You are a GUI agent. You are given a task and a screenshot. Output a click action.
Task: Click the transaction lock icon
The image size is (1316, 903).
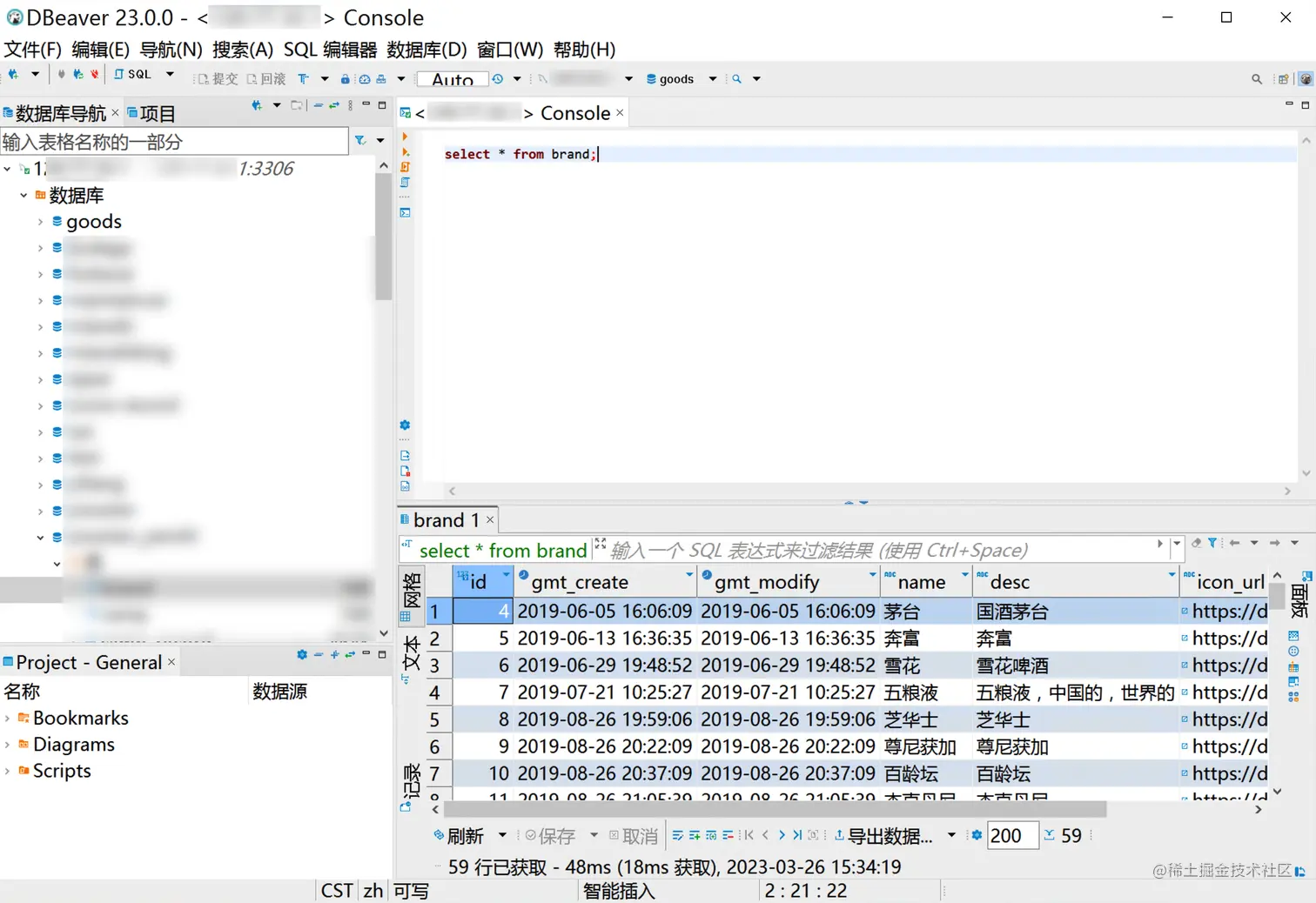345,79
